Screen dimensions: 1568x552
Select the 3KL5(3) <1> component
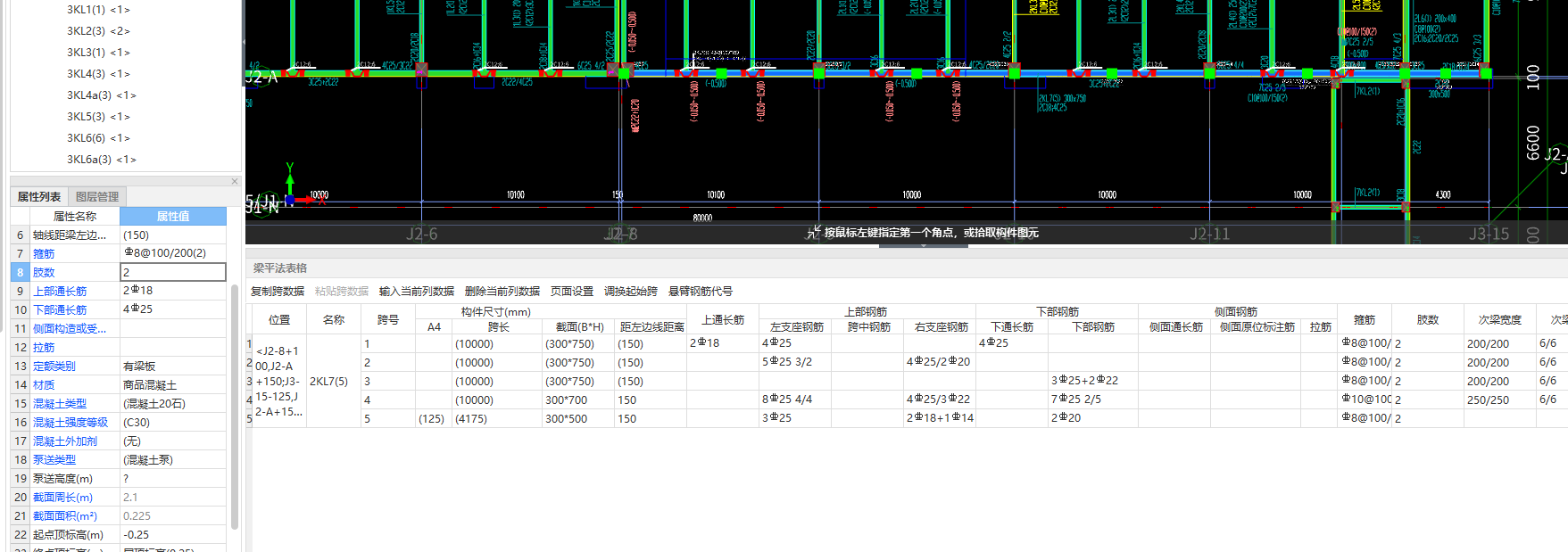pyautogui.click(x=98, y=117)
